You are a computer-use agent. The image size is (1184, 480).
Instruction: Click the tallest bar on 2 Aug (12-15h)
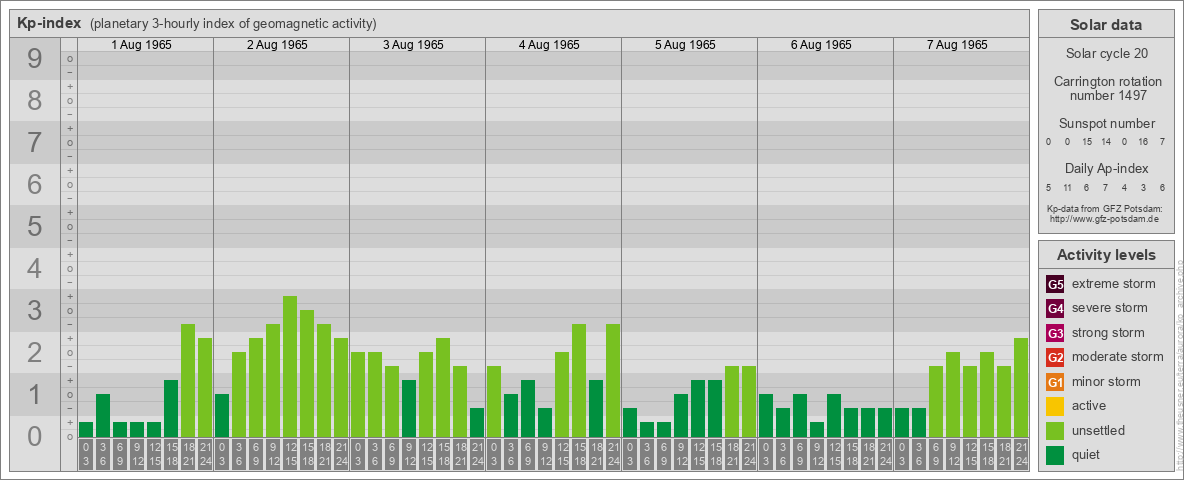click(290, 367)
